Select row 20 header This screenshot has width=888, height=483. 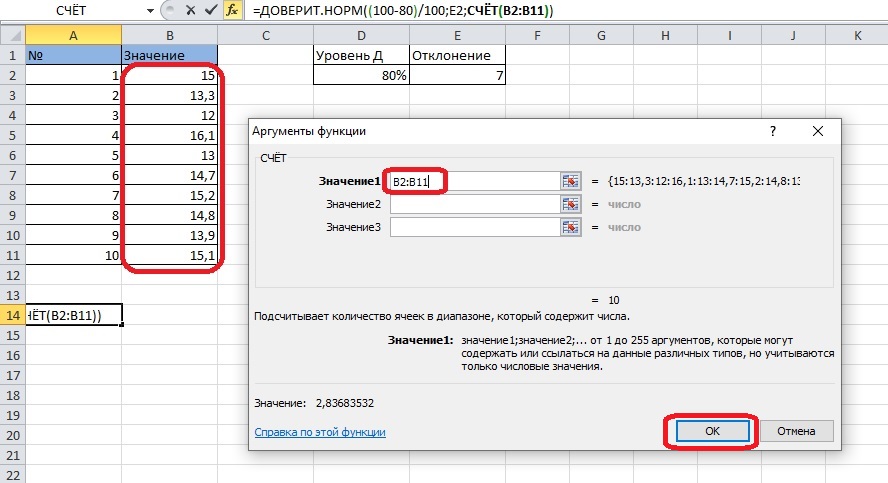click(x=12, y=435)
